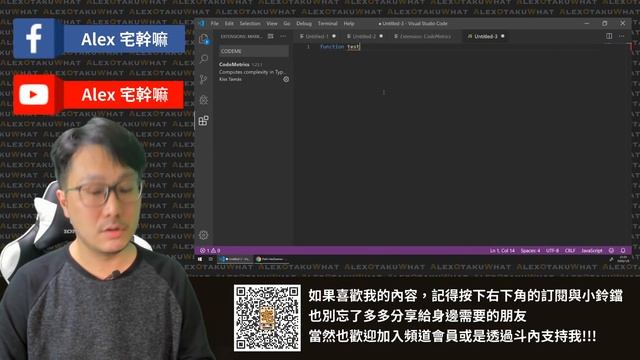Viewport: 640px width, 360px height.
Task: Open notifications bell in status bar
Action: [x=623, y=251]
